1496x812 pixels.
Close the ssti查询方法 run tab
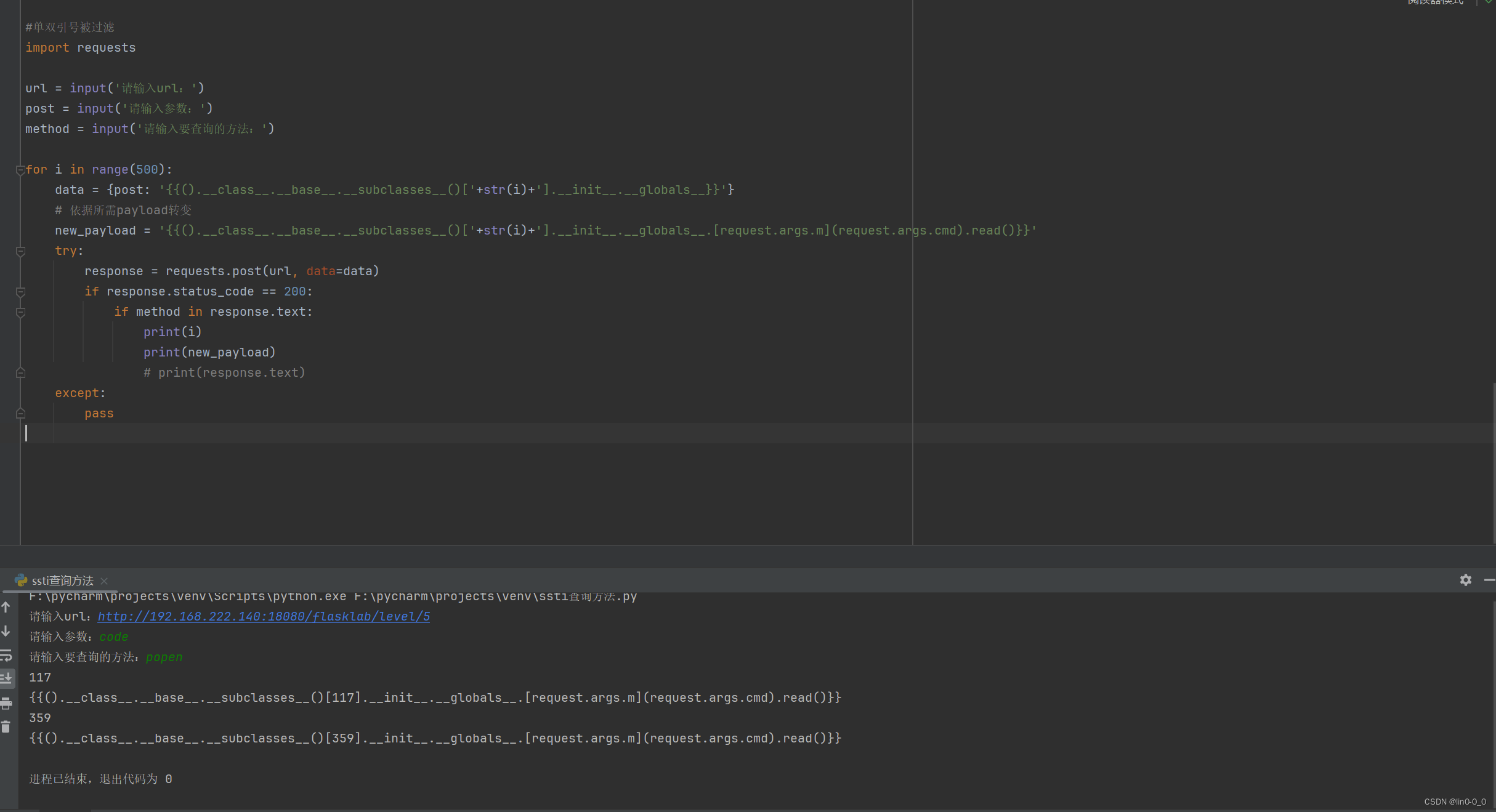[x=104, y=581]
